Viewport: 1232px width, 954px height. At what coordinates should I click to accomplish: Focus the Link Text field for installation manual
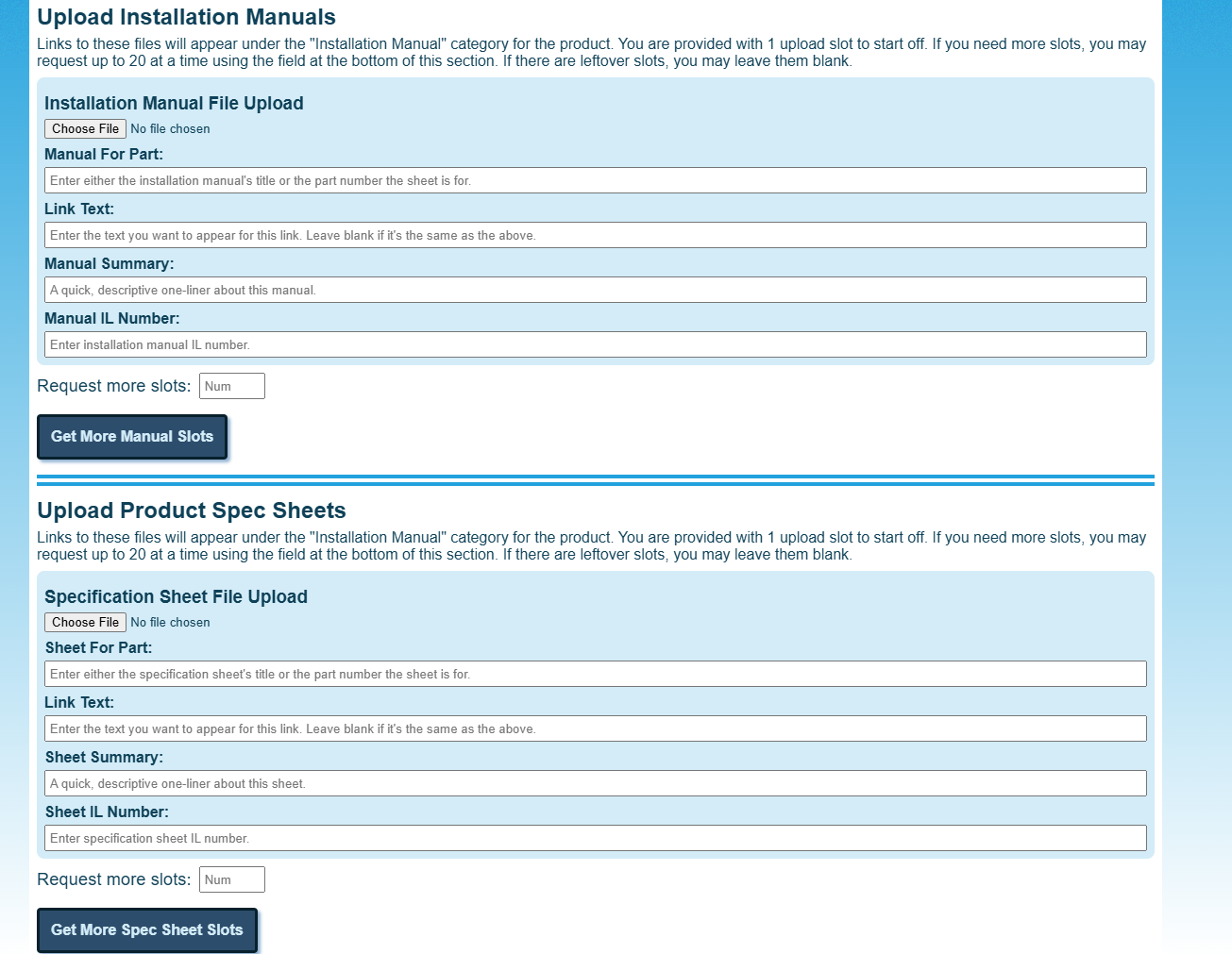pyautogui.click(x=596, y=235)
